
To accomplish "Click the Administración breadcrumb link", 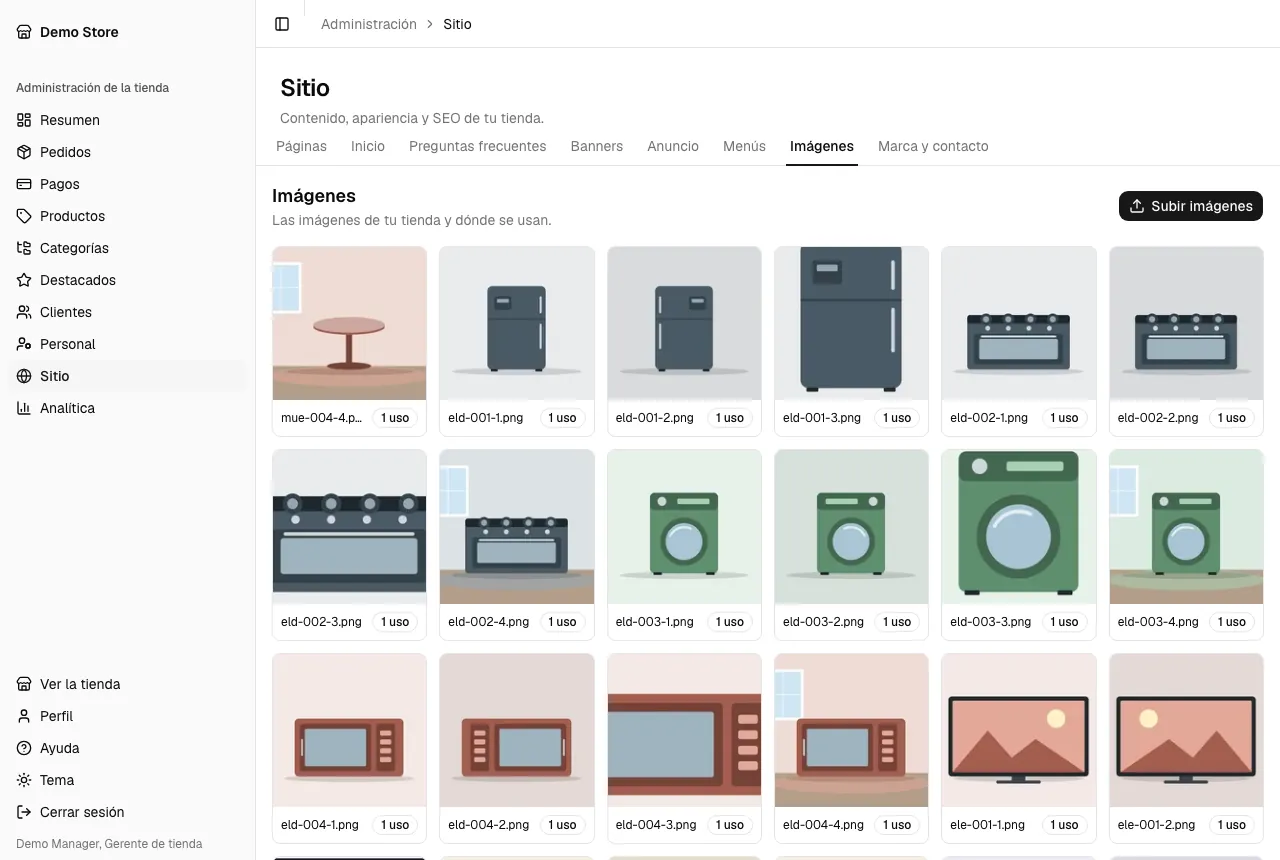I will click(369, 24).
